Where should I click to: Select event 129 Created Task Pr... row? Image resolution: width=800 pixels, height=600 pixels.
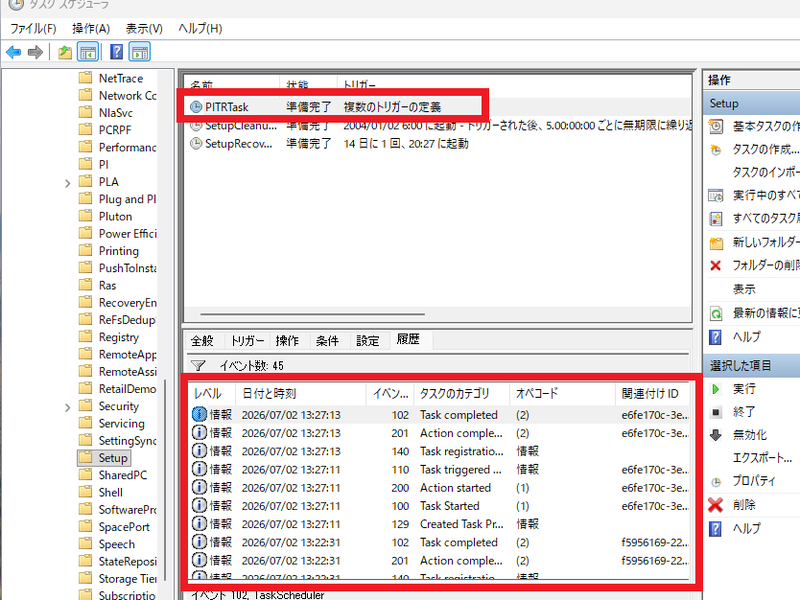tap(440, 524)
